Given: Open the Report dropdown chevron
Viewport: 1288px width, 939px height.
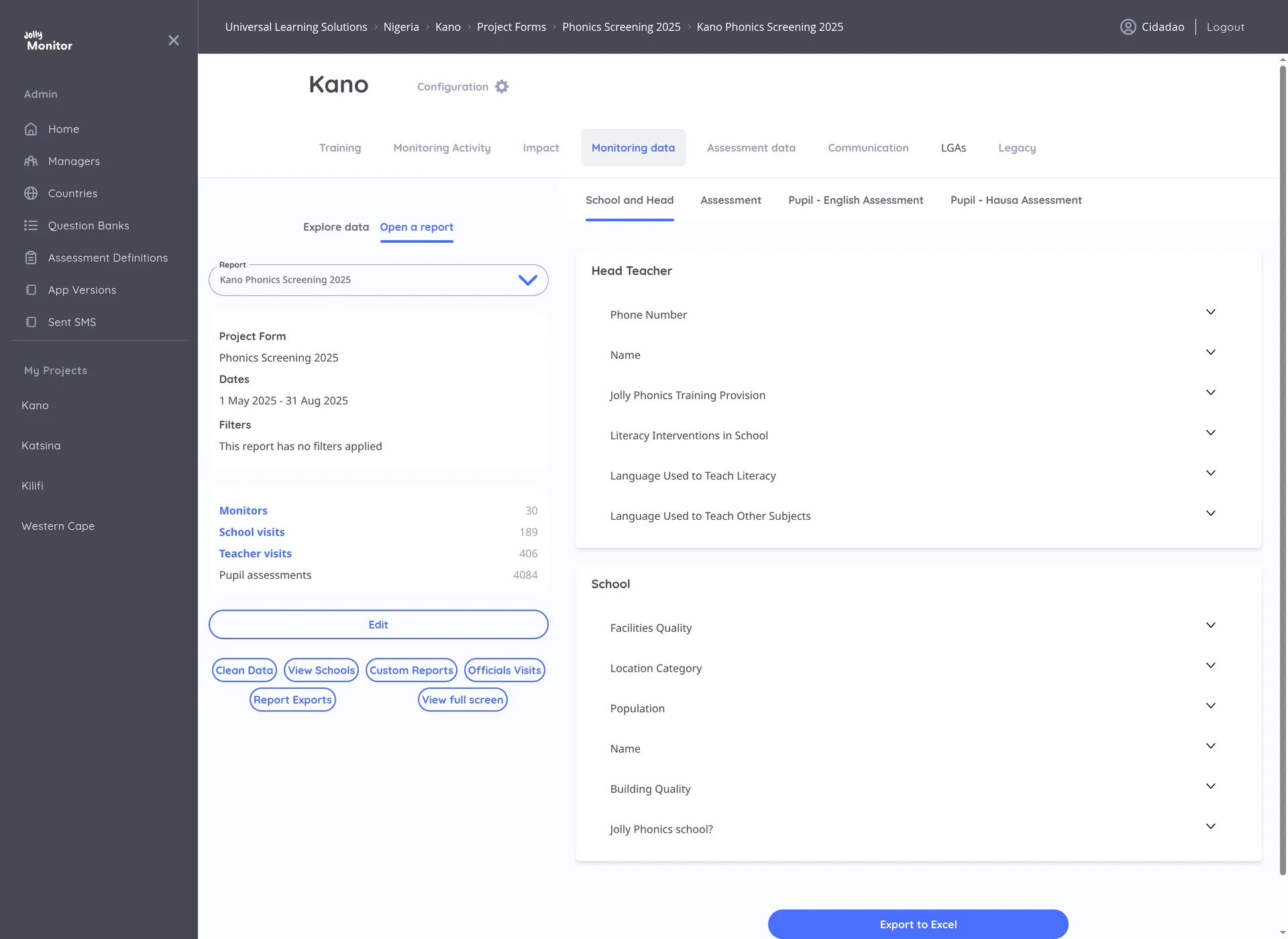Looking at the screenshot, I should tap(528, 280).
